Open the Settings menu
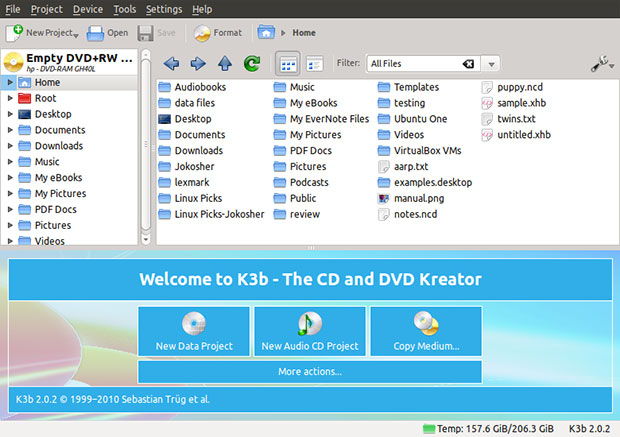Image resolution: width=620 pixels, height=437 pixels. click(x=164, y=9)
